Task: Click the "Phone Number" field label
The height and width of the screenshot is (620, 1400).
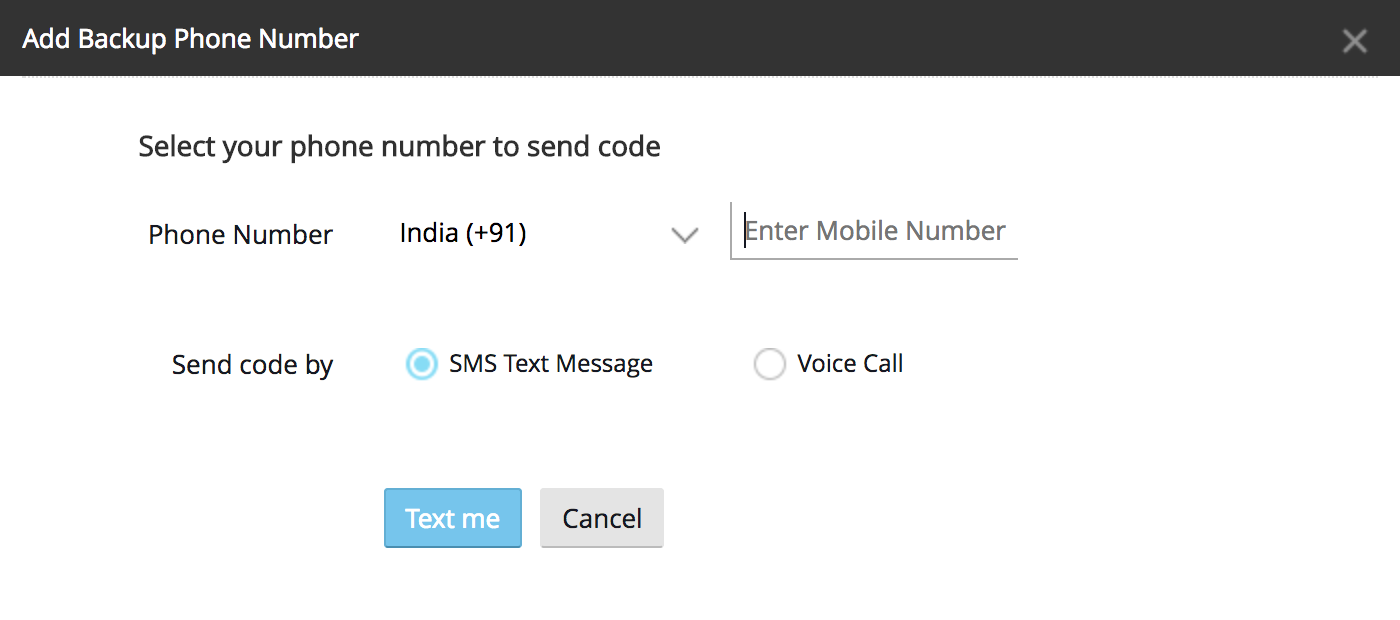Action: pos(240,235)
